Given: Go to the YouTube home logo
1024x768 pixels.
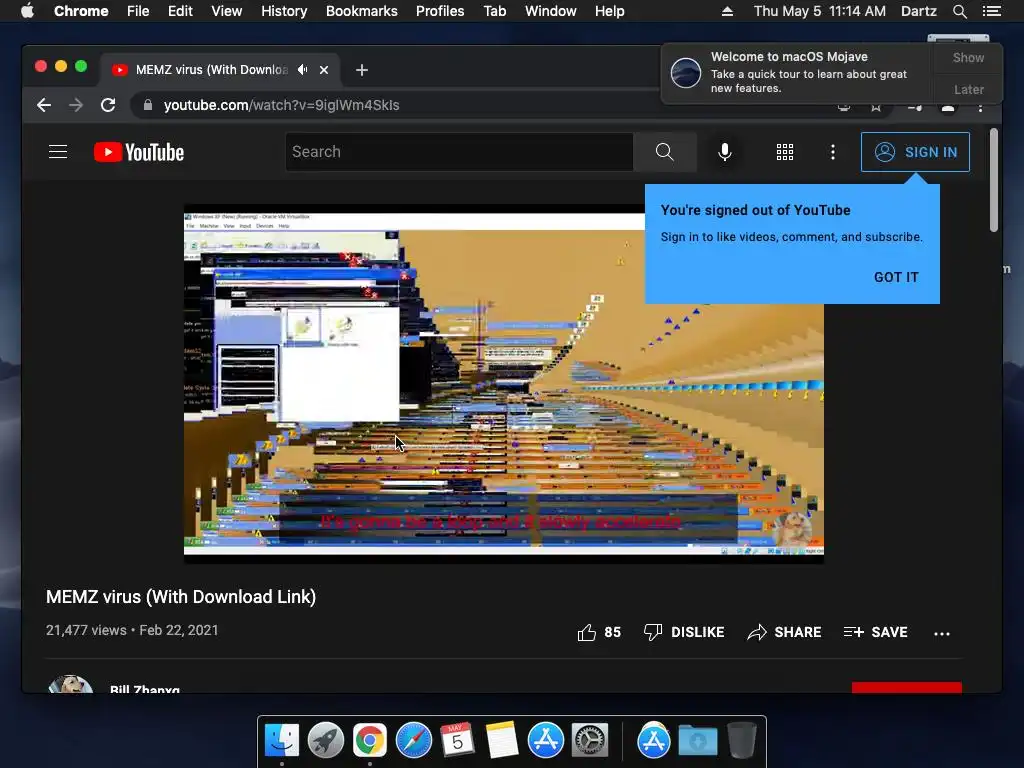Looking at the screenshot, I should click(139, 152).
